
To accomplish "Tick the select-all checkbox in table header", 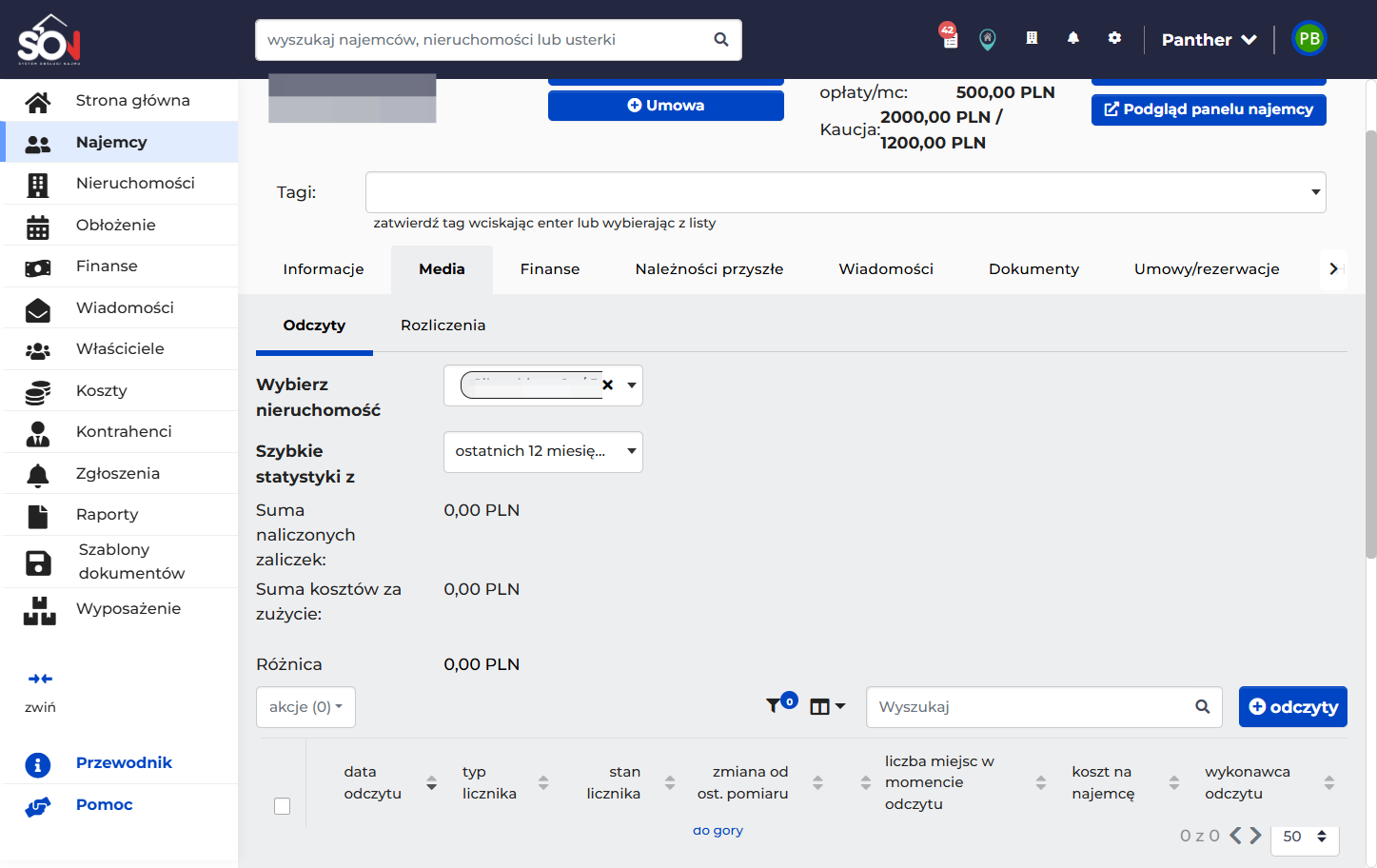I will pos(282,806).
